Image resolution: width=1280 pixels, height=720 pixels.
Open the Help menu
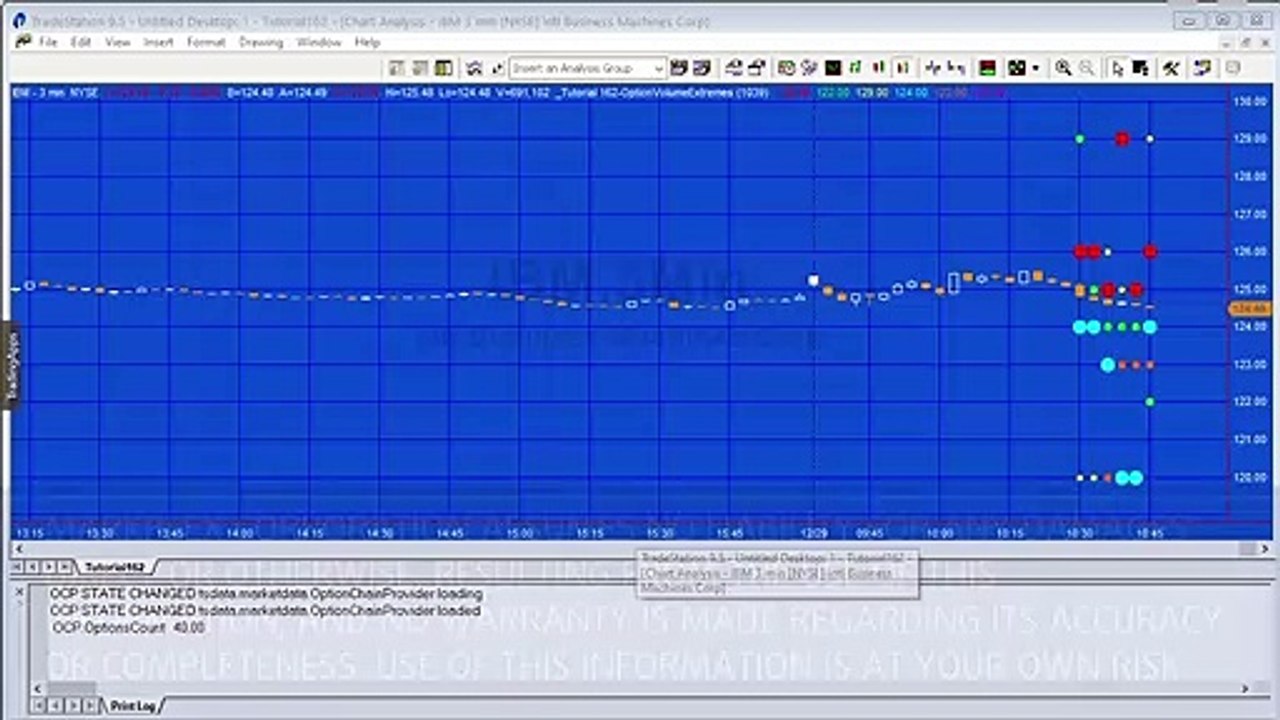pos(367,42)
